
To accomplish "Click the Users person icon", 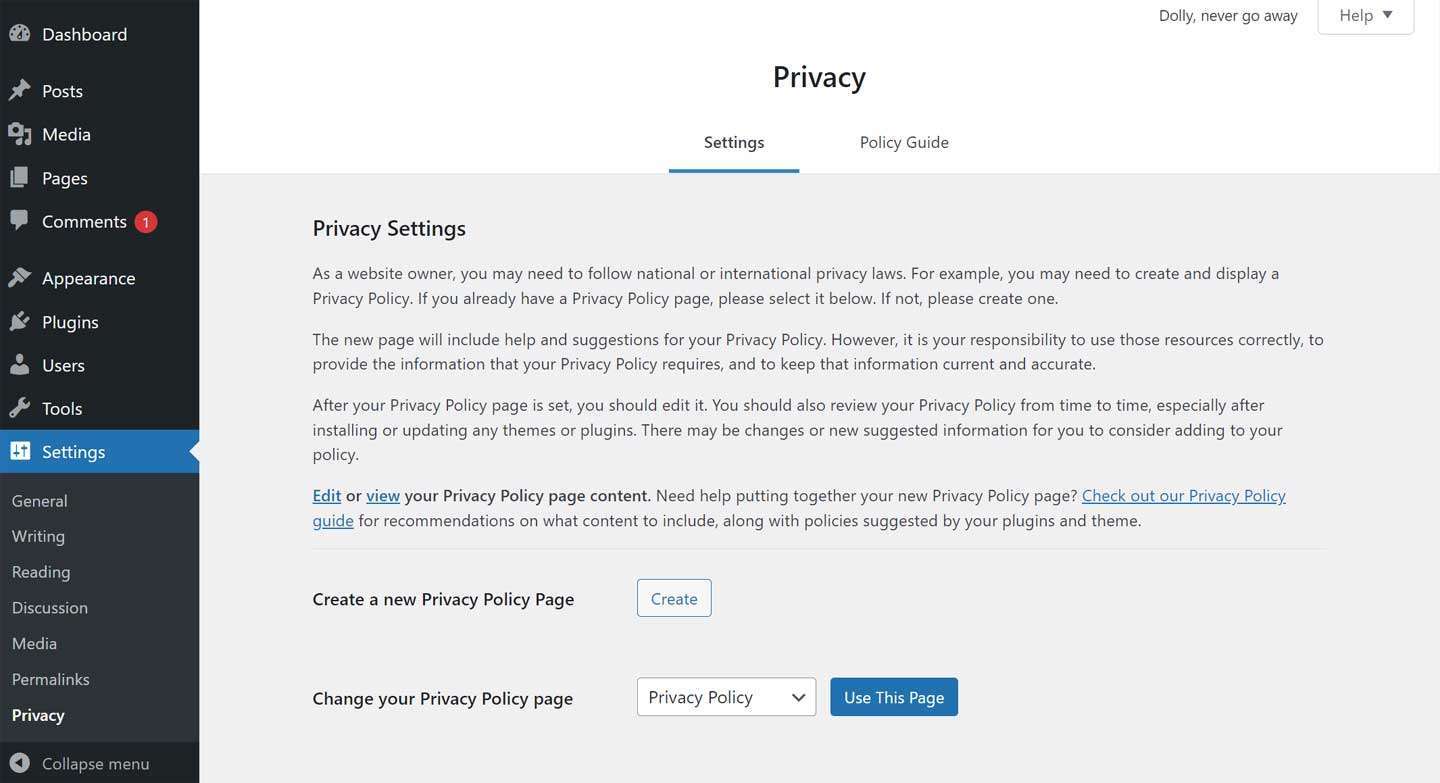I will pyautogui.click(x=20, y=365).
